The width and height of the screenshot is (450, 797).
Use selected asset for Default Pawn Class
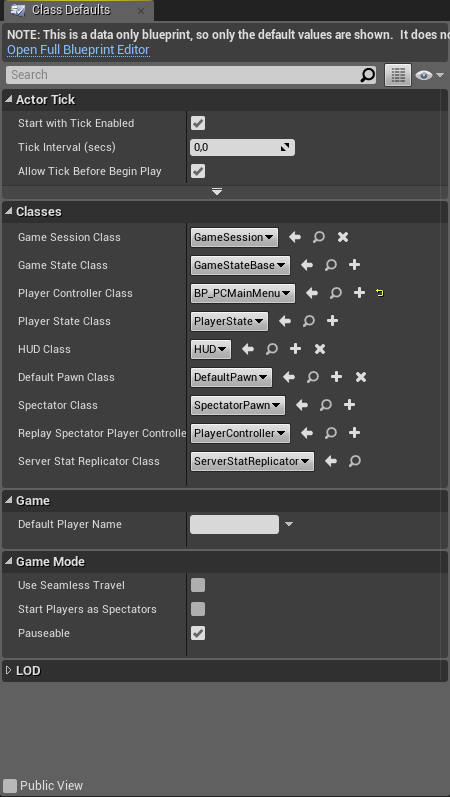pyautogui.click(x=289, y=377)
